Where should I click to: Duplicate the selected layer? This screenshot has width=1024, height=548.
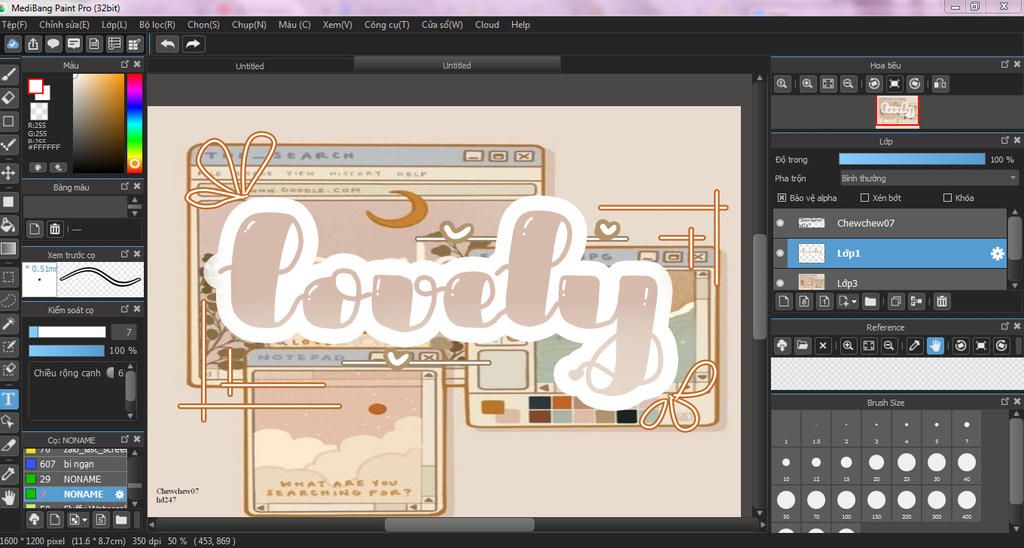[896, 302]
